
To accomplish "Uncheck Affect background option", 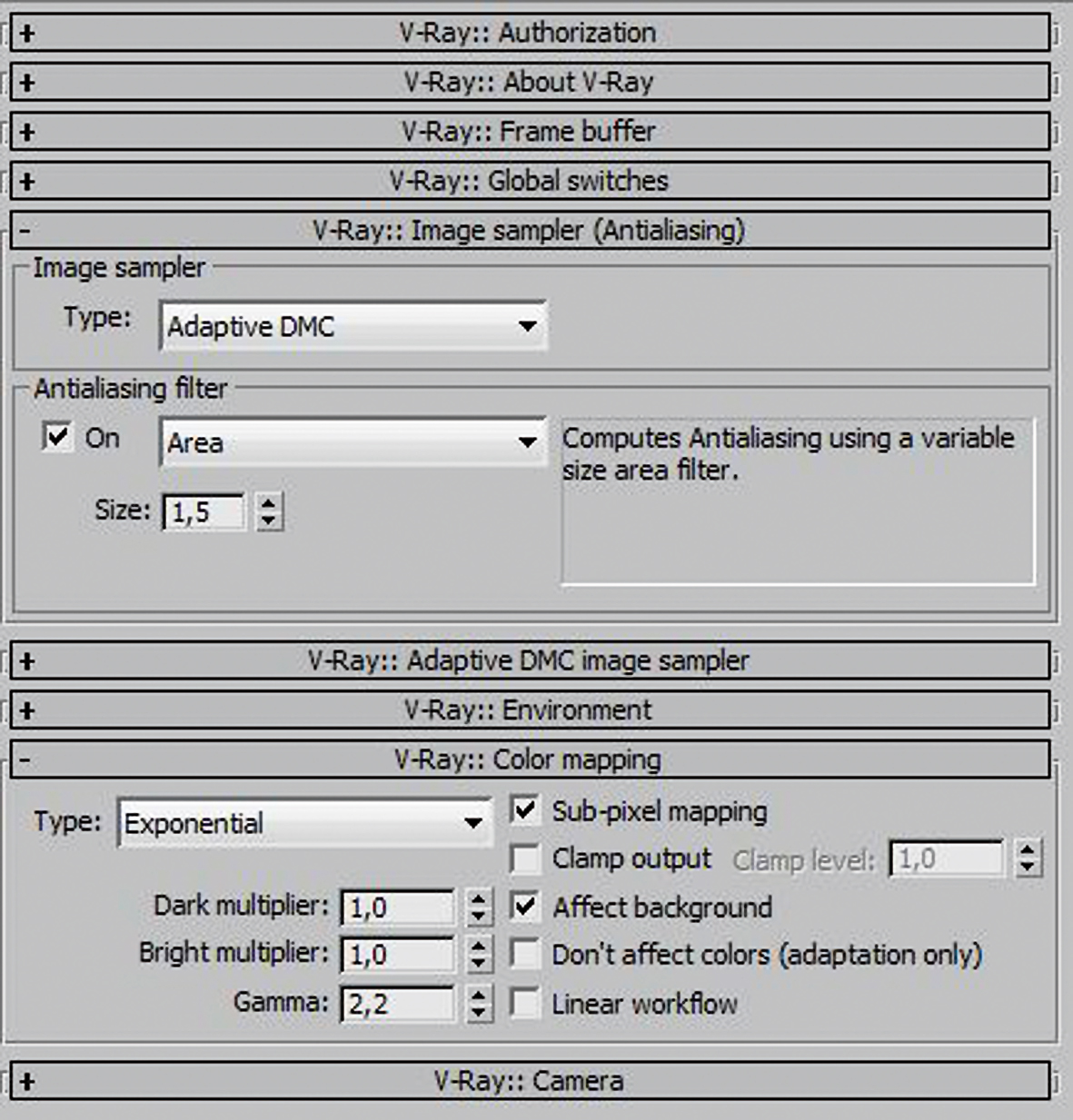I will coord(524,907).
